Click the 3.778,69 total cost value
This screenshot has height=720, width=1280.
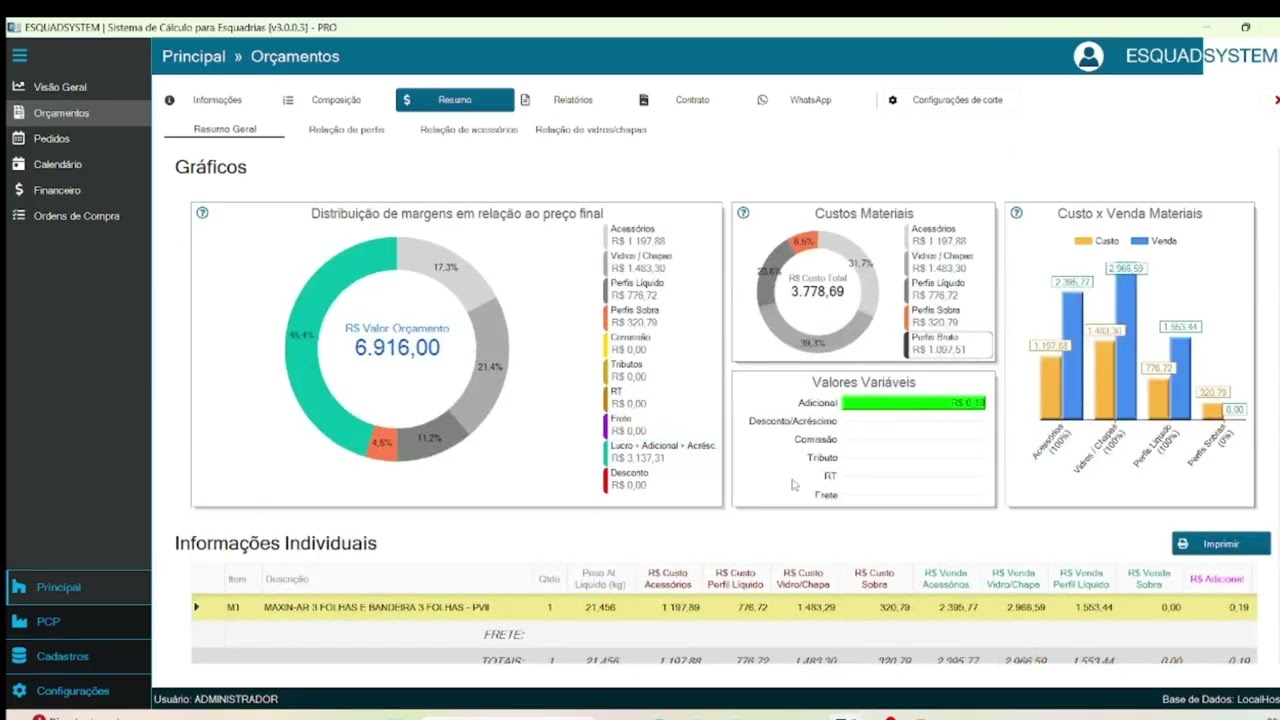tap(817, 292)
